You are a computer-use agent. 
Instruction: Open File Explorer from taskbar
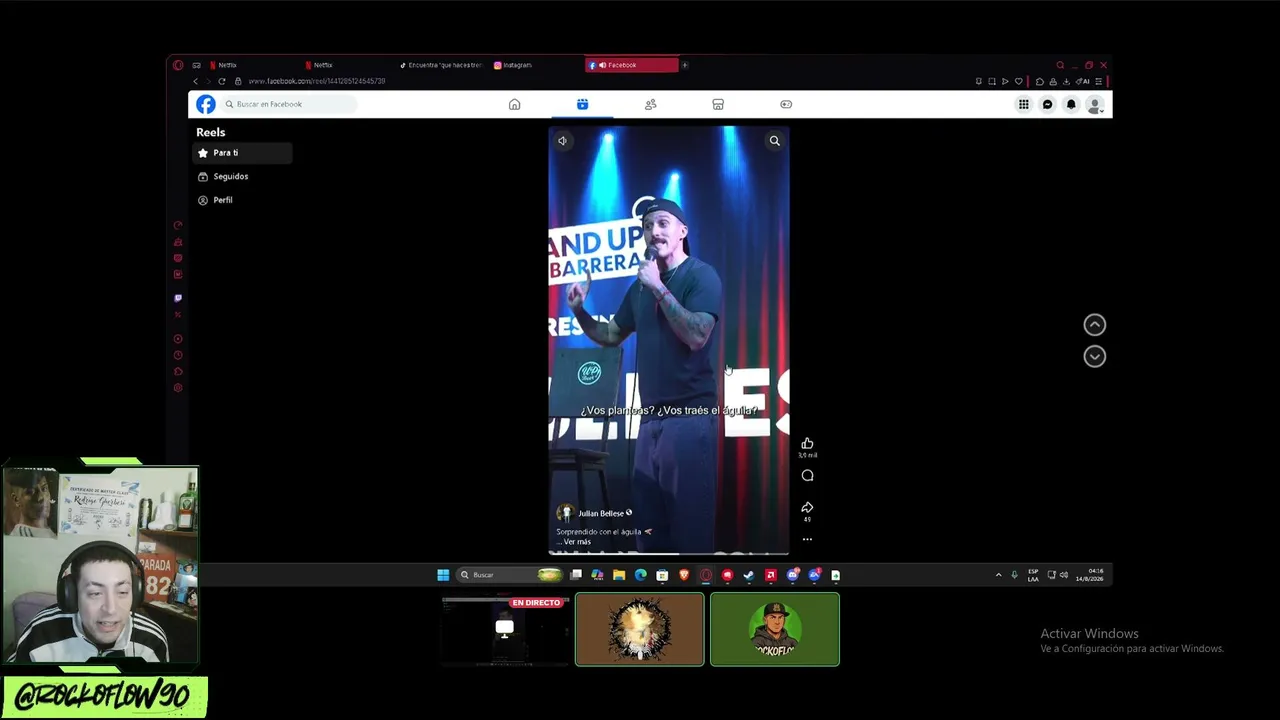(x=619, y=575)
